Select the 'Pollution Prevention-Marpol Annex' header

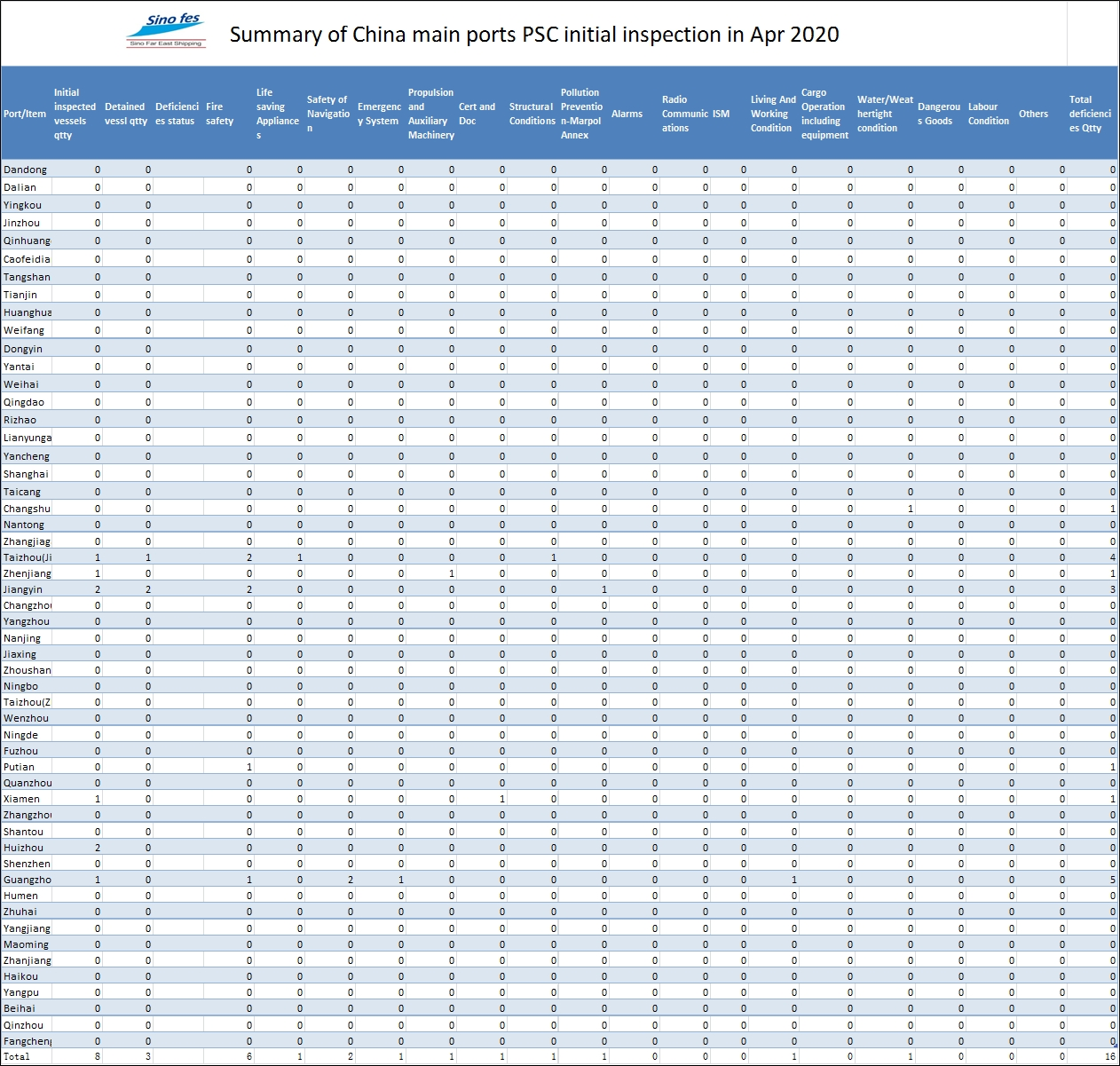581,114
